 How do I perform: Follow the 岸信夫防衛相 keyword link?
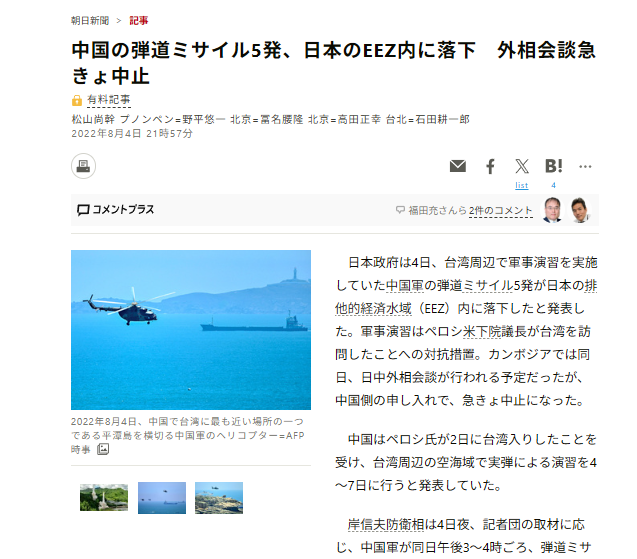coord(386,524)
